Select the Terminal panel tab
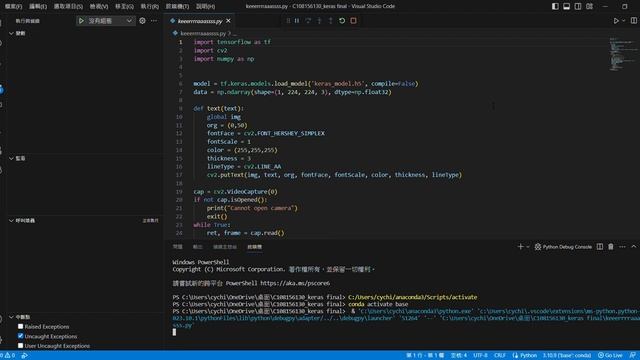640x360 pixels. tap(255, 247)
